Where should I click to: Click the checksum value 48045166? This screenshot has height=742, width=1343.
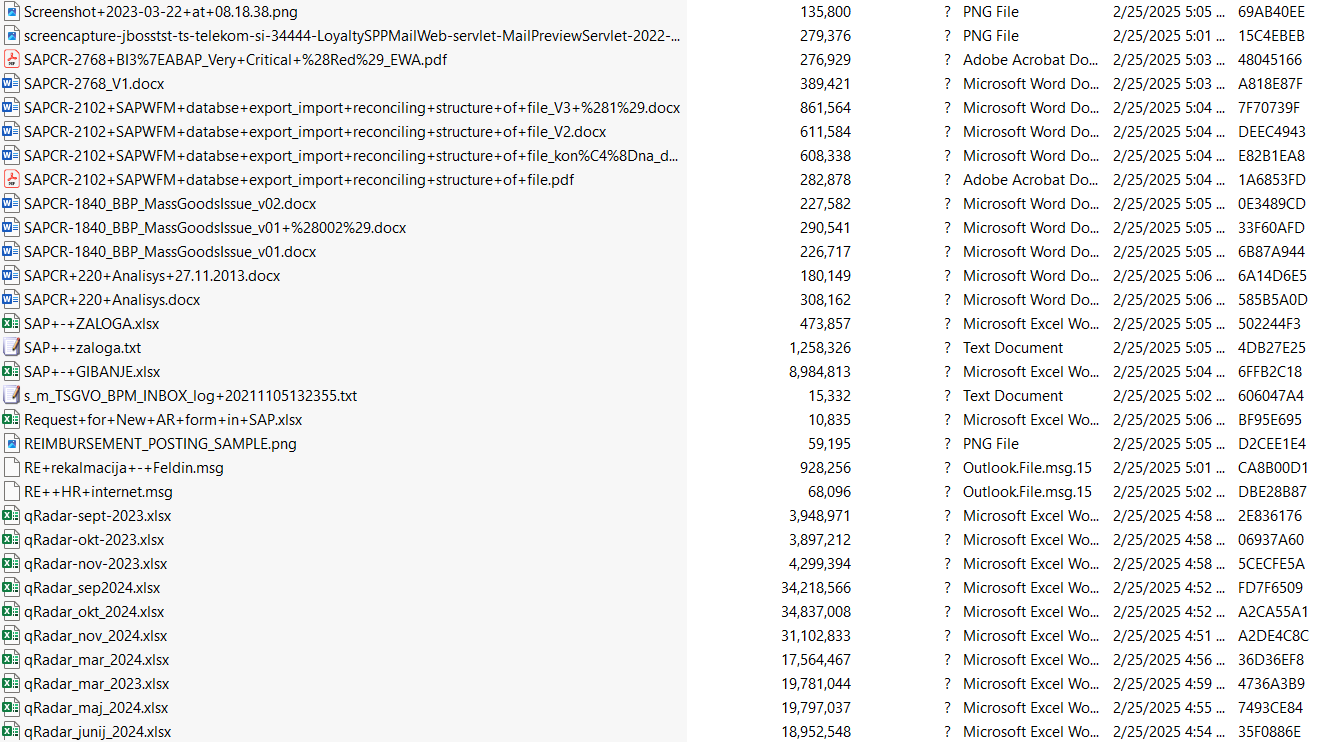(1270, 60)
